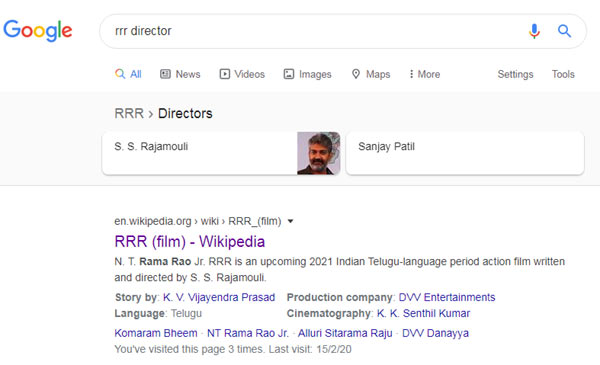This screenshot has width=600, height=365.
Task: Click the blue search magnifier button
Action: [x=564, y=31]
